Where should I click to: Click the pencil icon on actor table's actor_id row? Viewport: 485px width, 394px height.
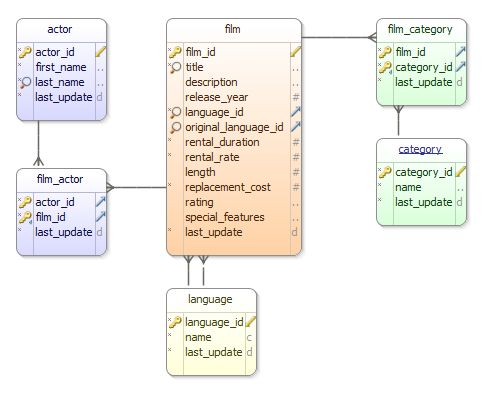(101, 52)
